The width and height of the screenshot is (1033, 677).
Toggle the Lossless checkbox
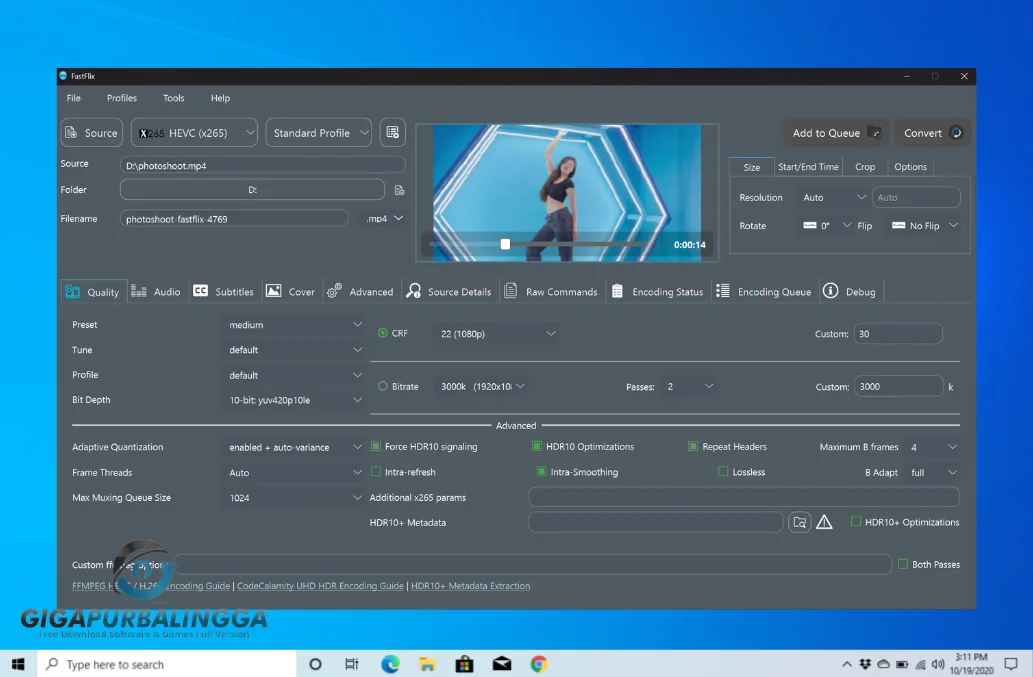pos(723,472)
